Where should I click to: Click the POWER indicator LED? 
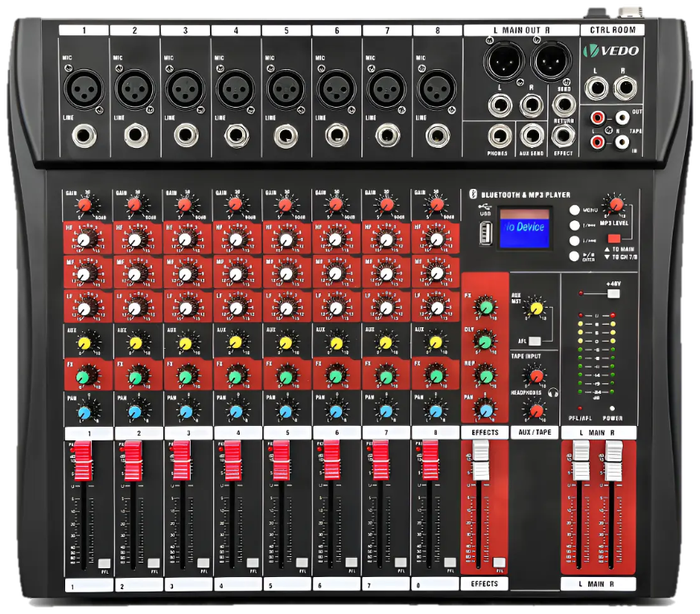pyautogui.click(x=612, y=408)
